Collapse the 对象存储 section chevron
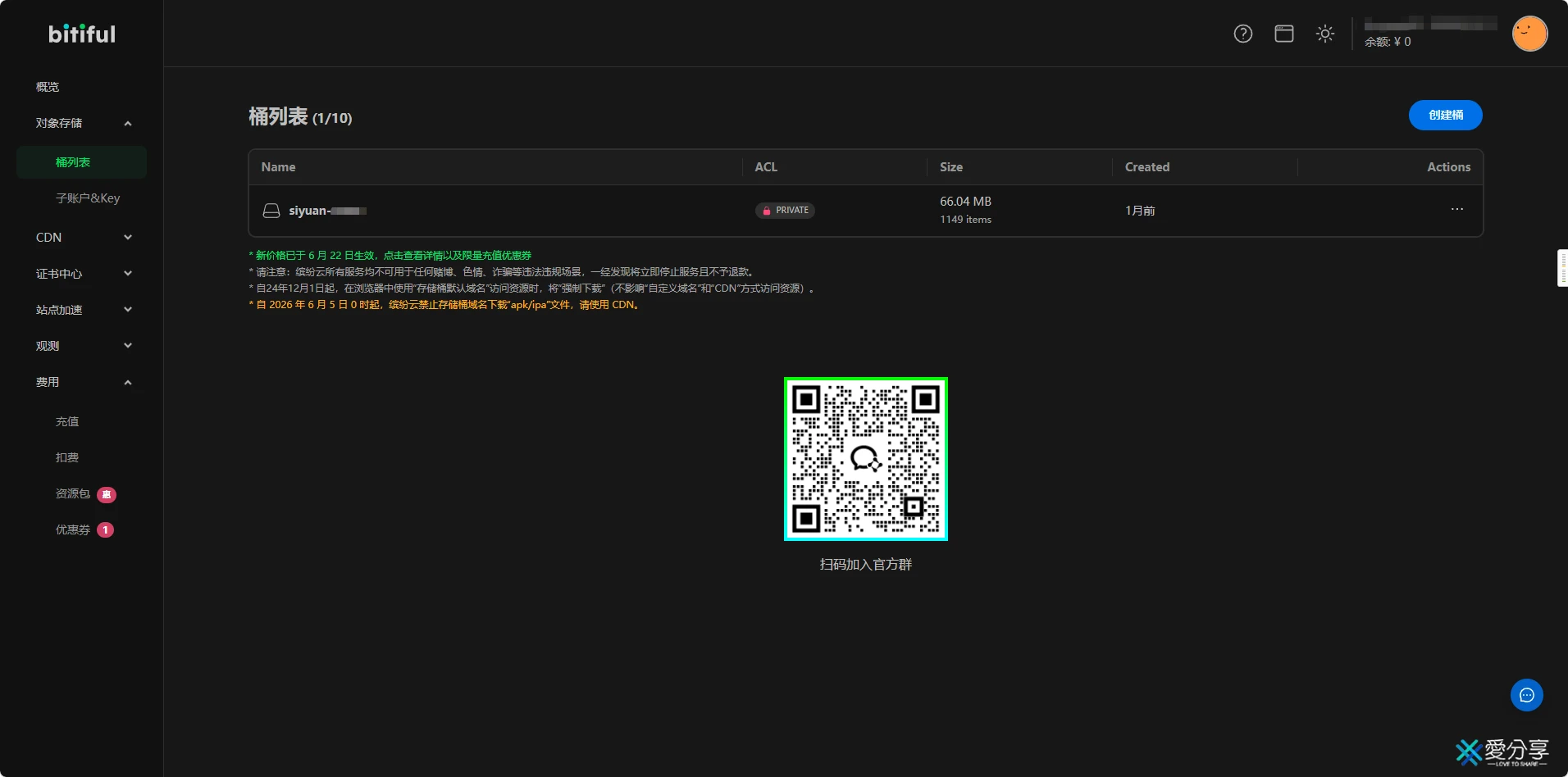This screenshot has width=1568, height=777. tap(128, 124)
